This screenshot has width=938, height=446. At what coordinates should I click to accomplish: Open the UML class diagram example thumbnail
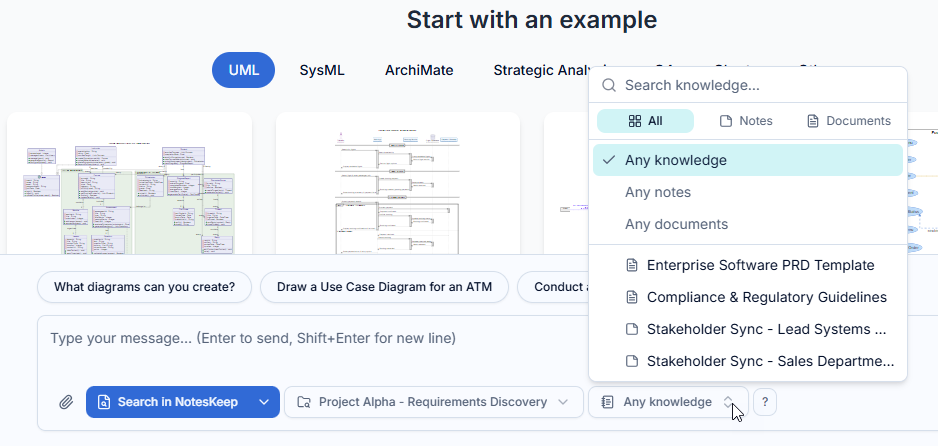click(x=129, y=183)
